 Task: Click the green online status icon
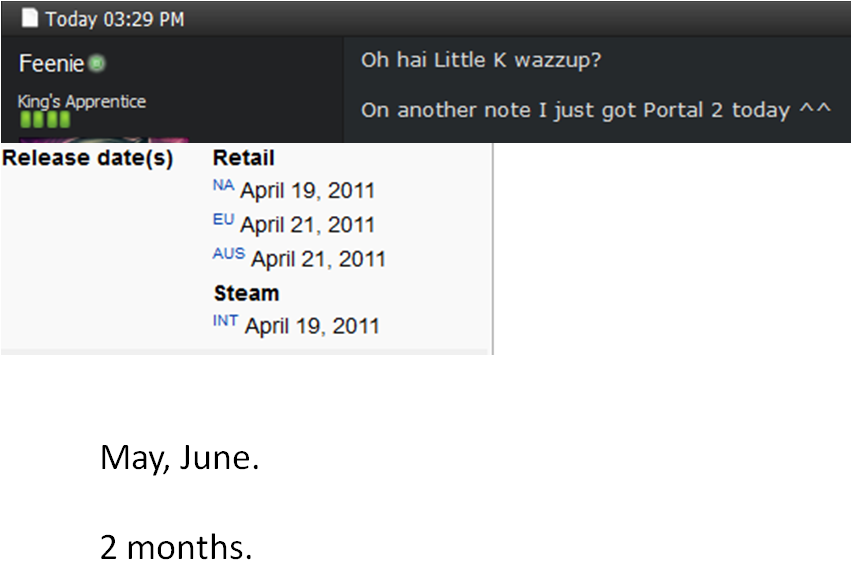point(97,64)
